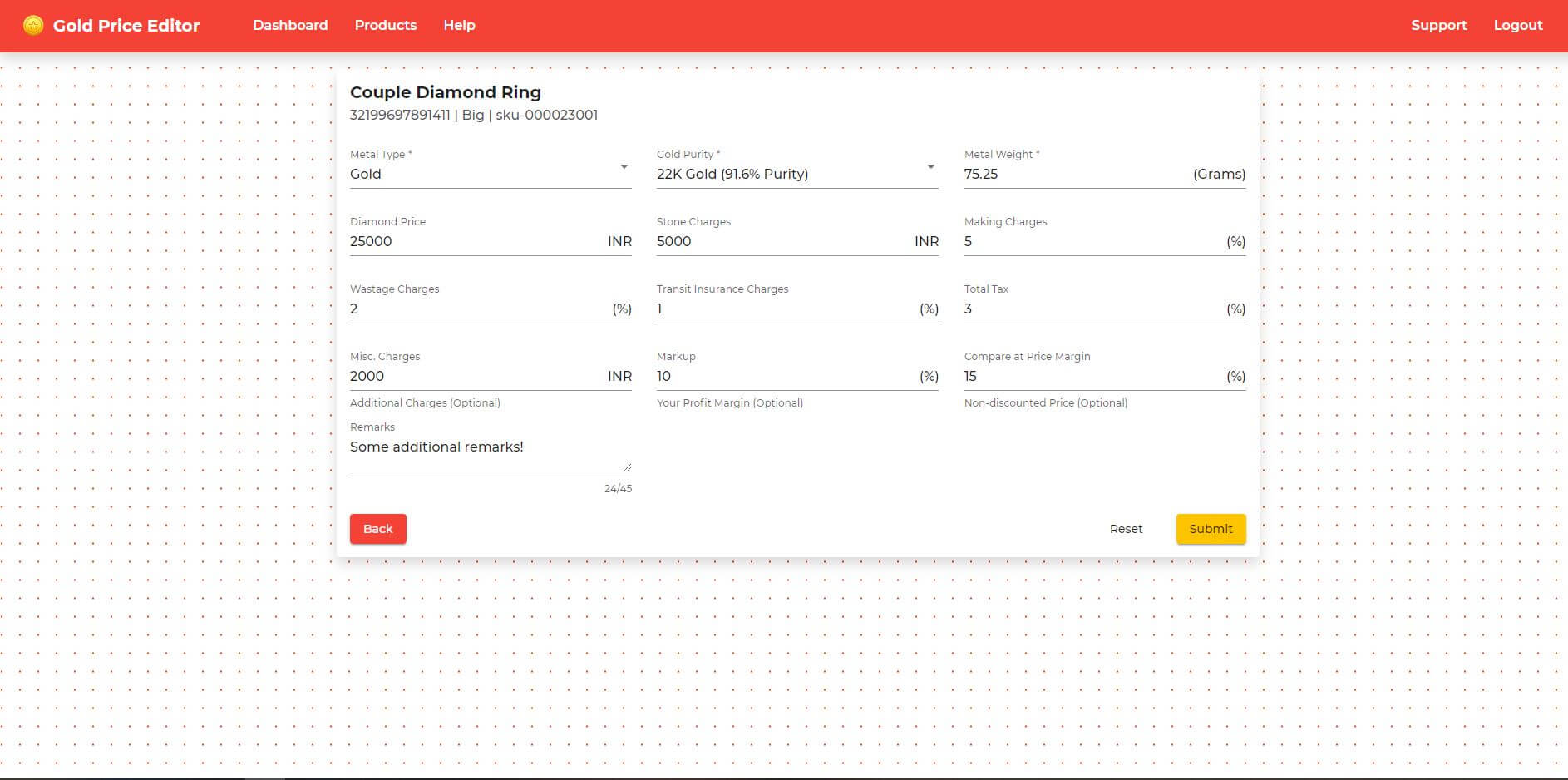Click the Additional Charges (Optional) hint
Screen dimensions: 1568x780
point(425,402)
